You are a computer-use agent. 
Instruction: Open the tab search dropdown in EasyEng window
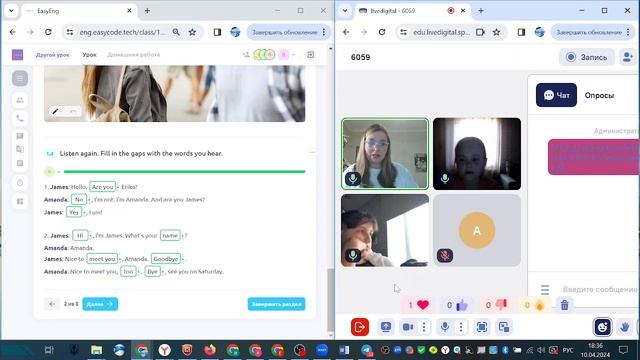(x=11, y=11)
